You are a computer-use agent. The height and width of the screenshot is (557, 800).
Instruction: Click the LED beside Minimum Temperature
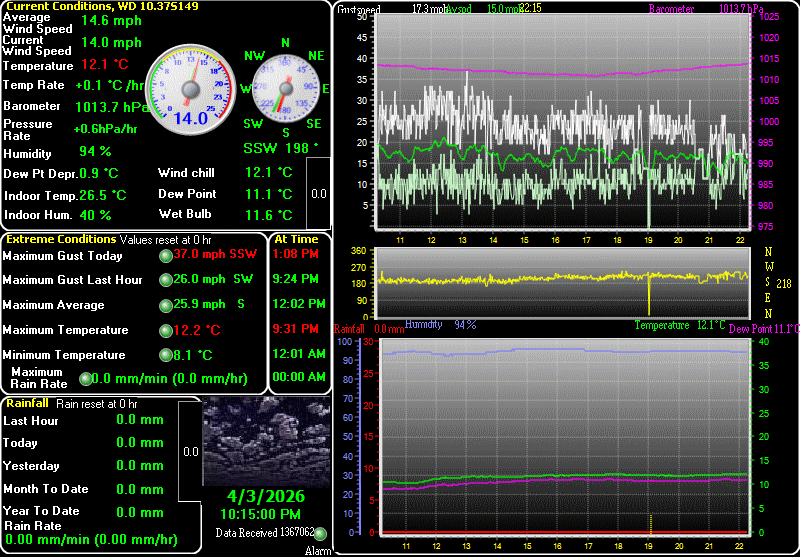(x=166, y=355)
